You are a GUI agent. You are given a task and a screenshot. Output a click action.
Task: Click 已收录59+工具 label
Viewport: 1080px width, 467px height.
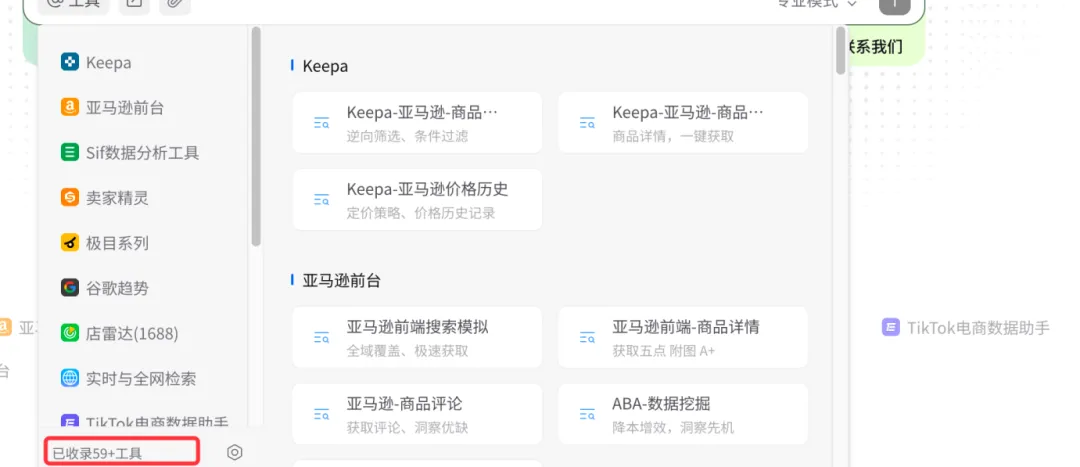98,453
